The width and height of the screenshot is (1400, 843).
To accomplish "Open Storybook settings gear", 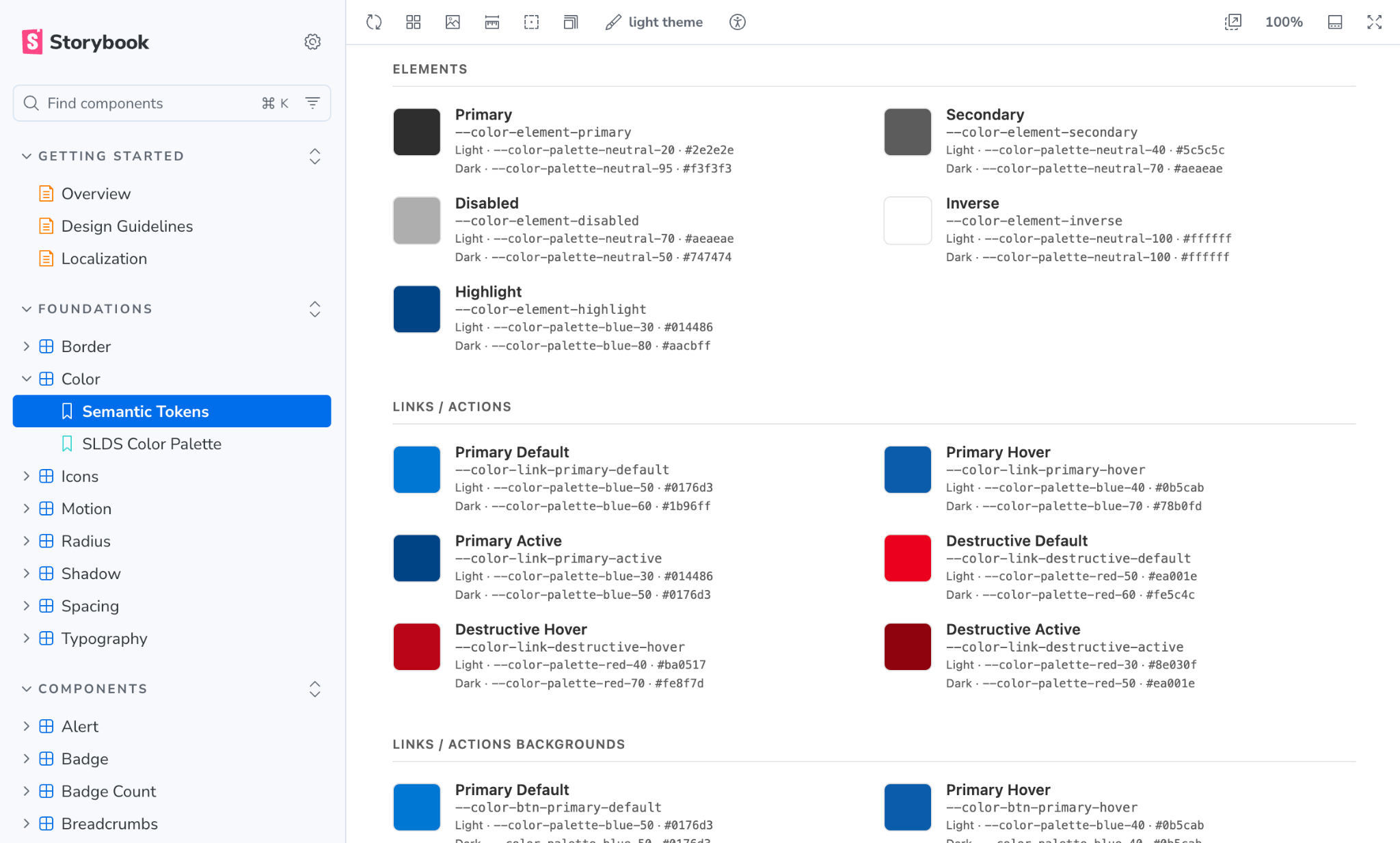I will (x=312, y=42).
